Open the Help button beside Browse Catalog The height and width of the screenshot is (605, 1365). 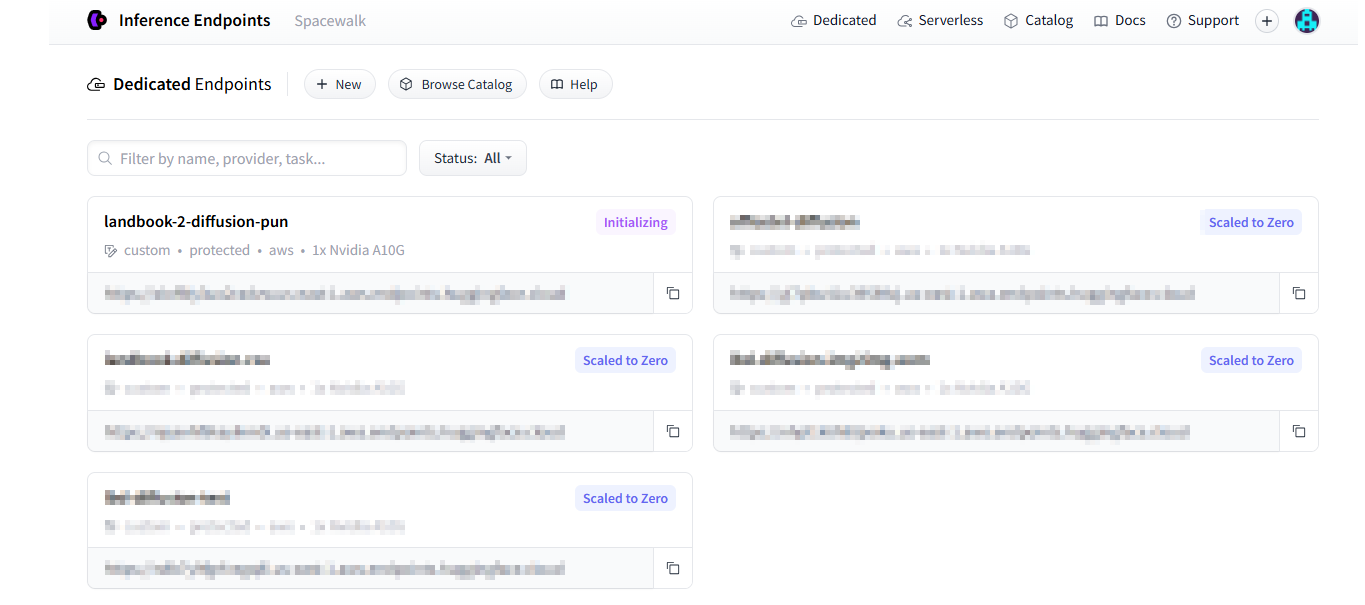coord(575,85)
